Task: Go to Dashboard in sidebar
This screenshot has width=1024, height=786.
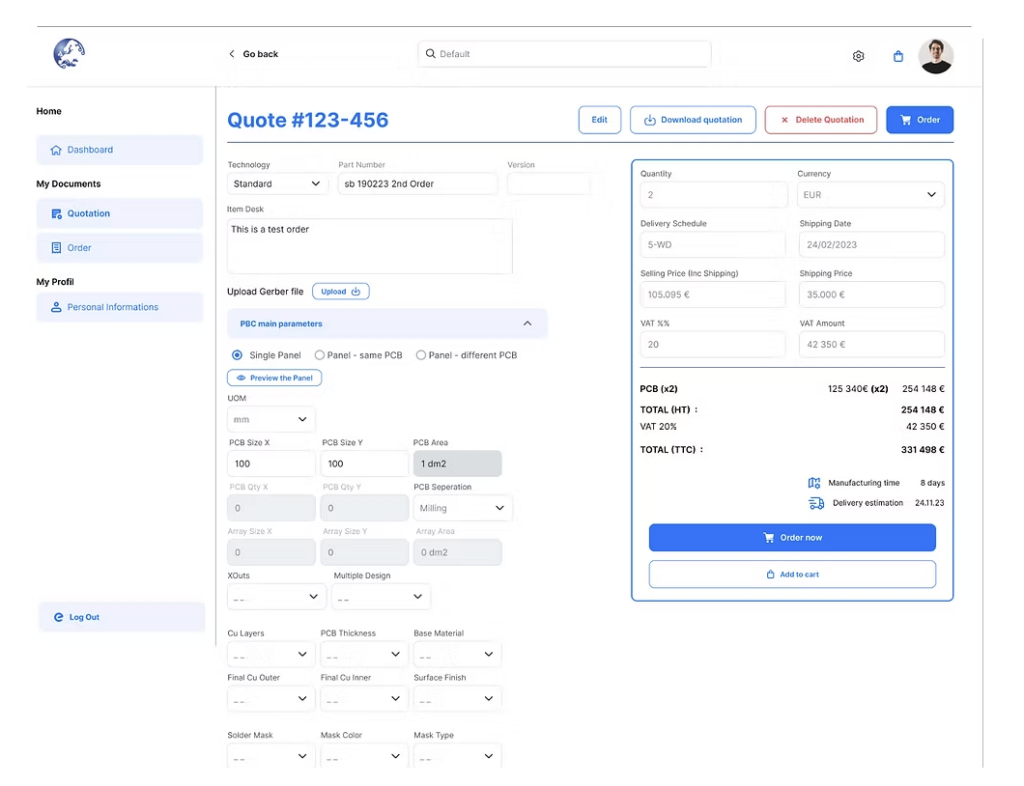Action: click(x=120, y=150)
